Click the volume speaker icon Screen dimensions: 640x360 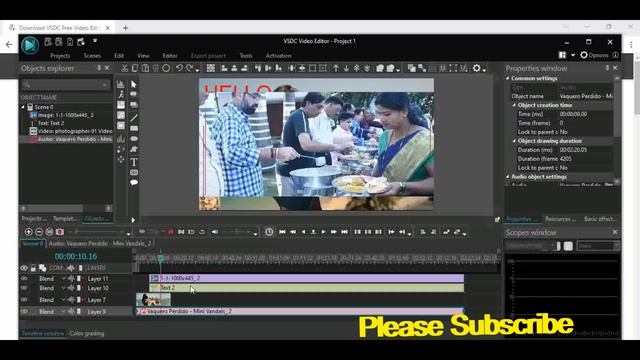pyautogui.click(x=215, y=232)
